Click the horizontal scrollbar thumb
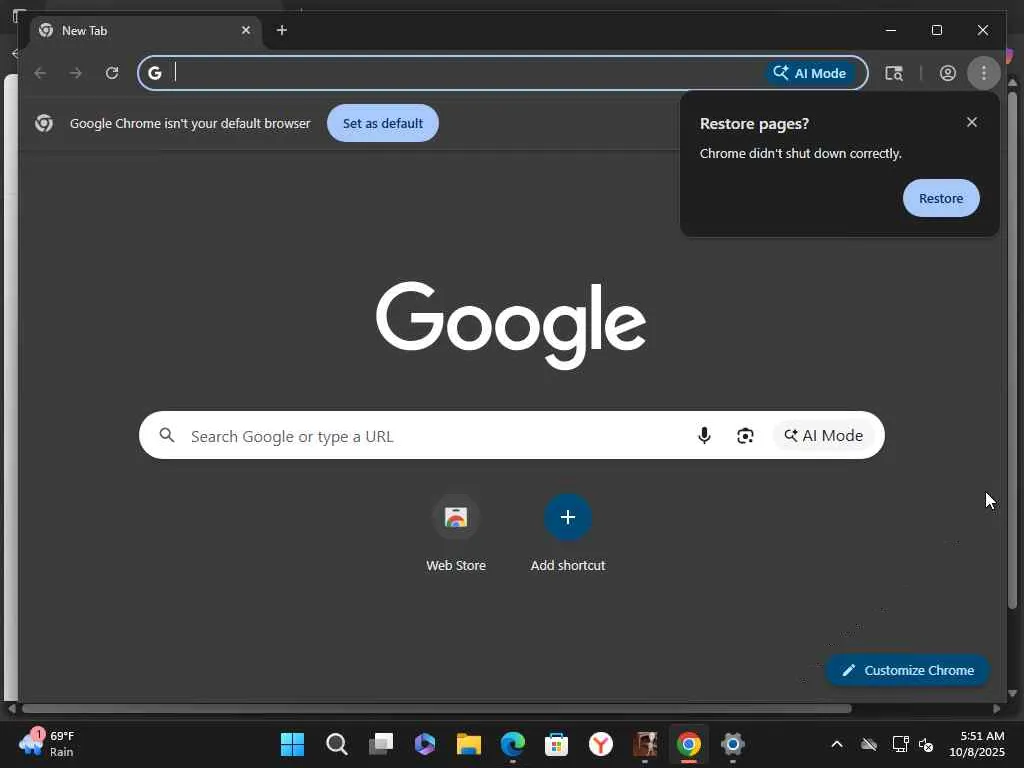1024x768 pixels. (x=436, y=709)
